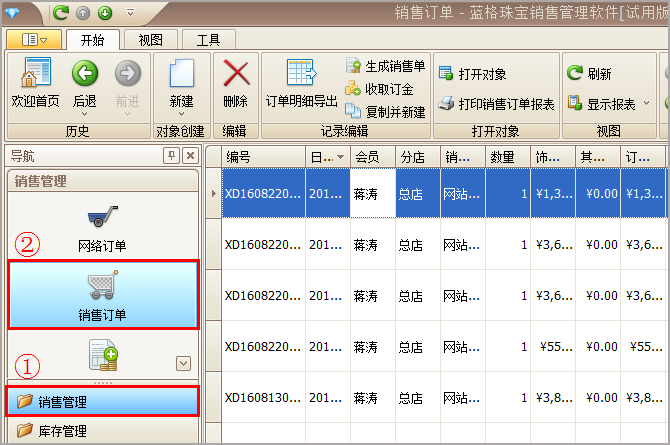Sort by the 数量 column header
The image size is (670, 445).
click(x=508, y=157)
